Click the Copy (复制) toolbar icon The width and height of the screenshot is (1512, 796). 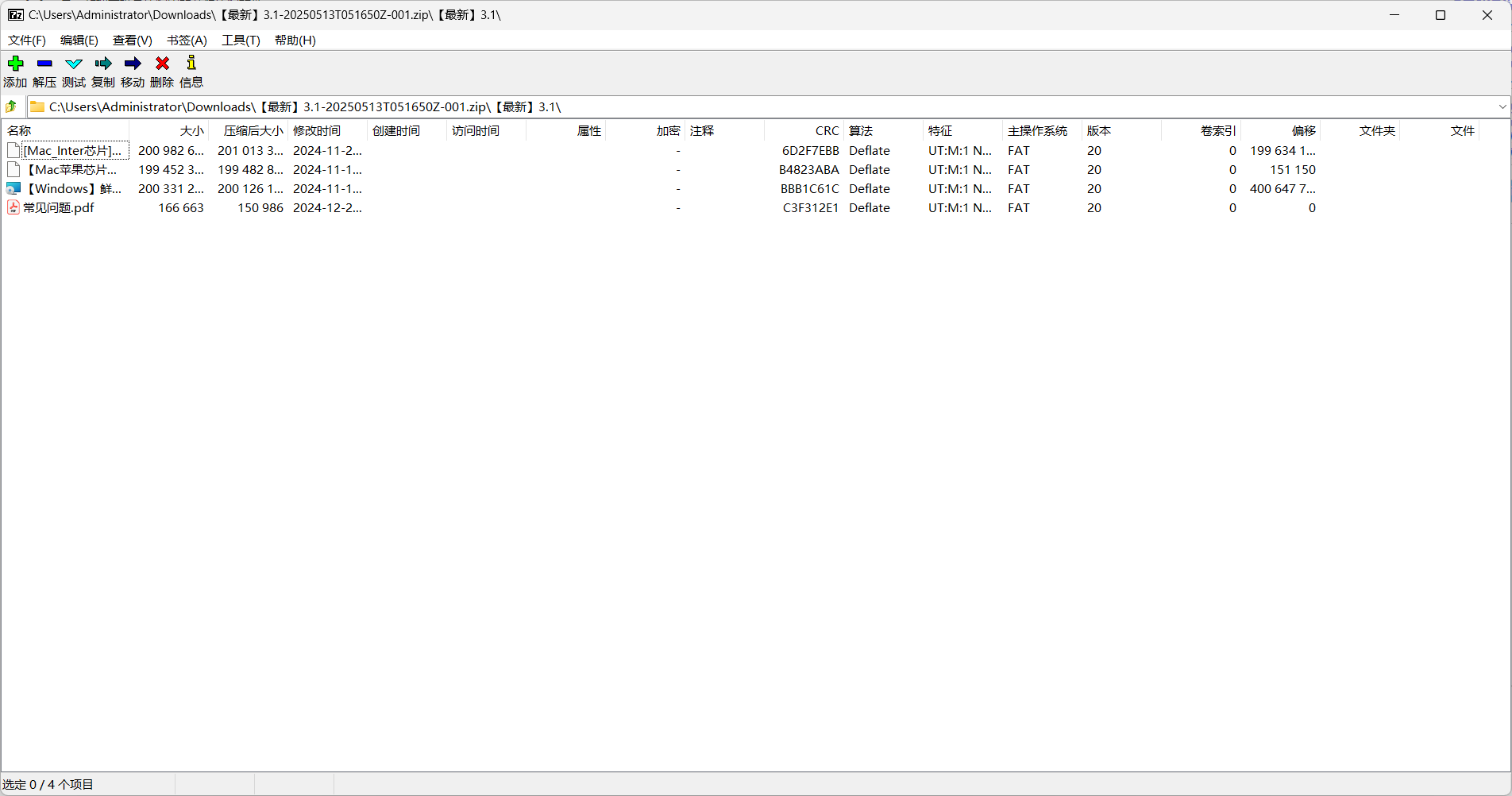(x=103, y=64)
